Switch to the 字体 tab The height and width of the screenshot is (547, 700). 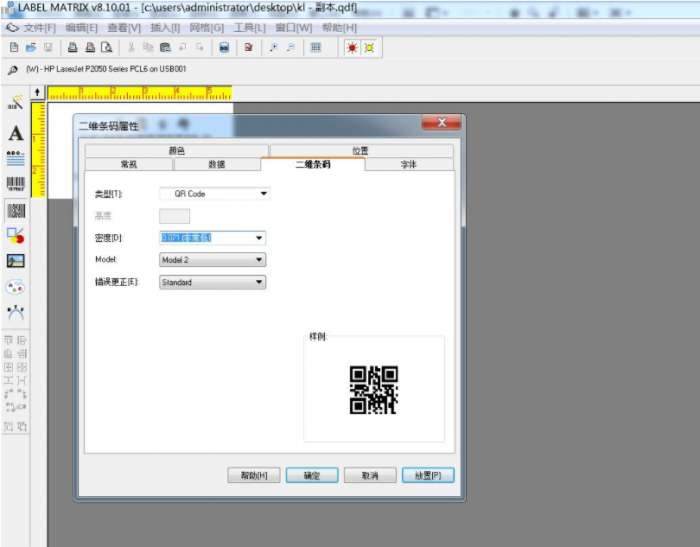pos(408,164)
